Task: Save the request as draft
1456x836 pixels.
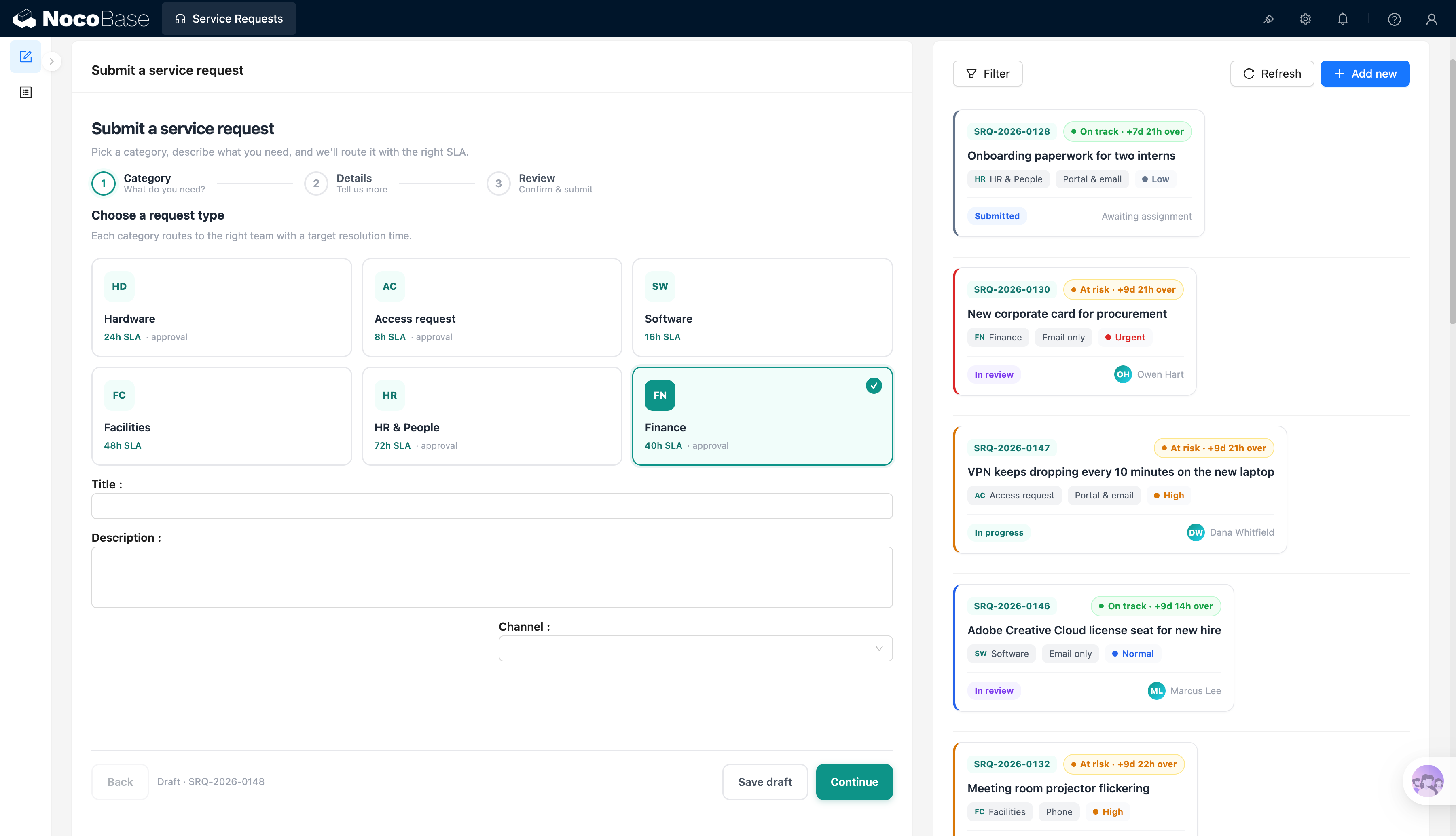Action: click(764, 782)
